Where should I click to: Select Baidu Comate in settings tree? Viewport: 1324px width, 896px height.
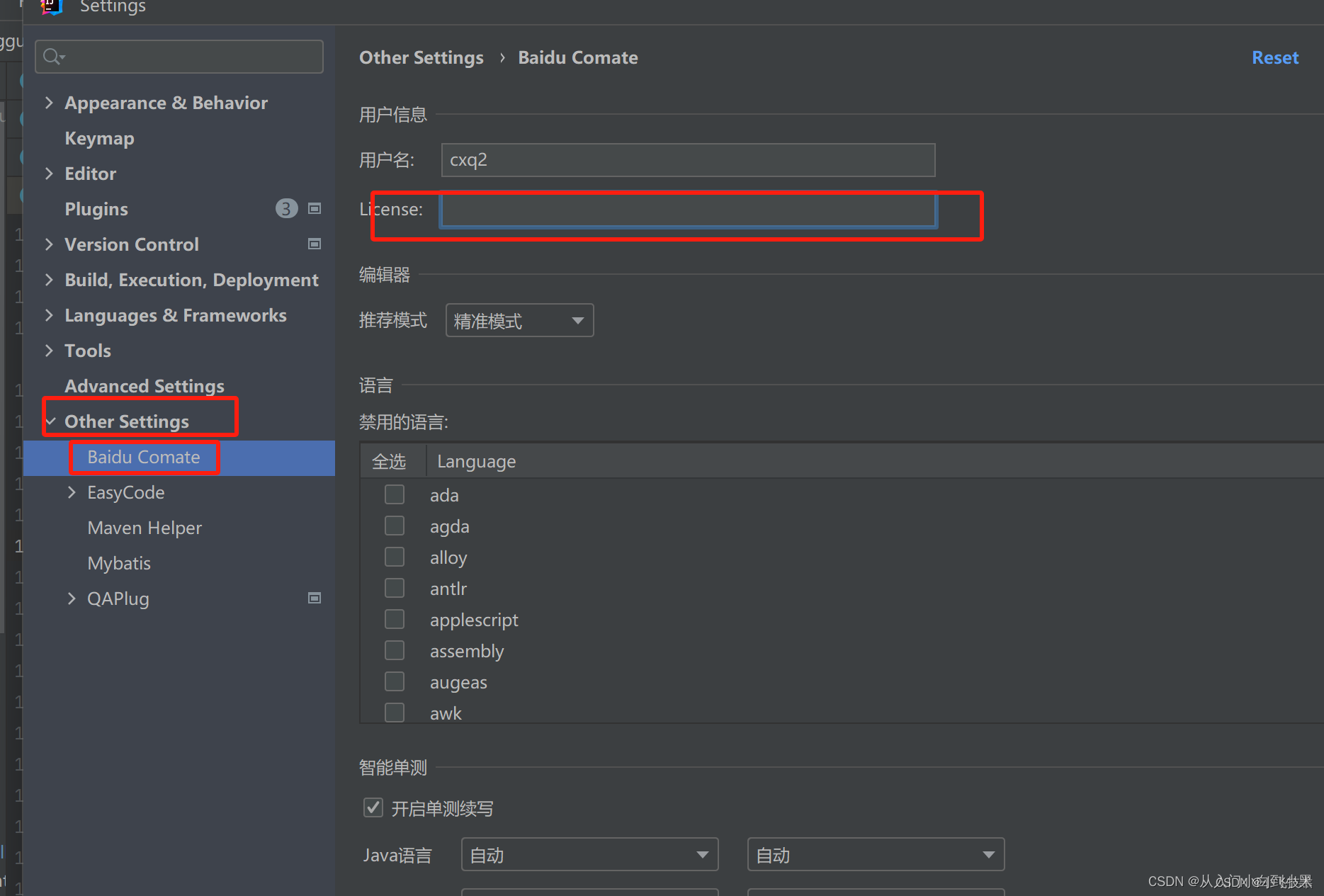pyautogui.click(x=144, y=457)
